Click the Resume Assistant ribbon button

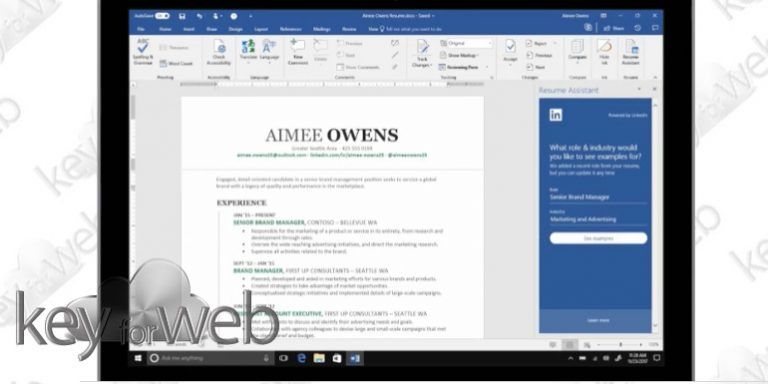[x=631, y=51]
